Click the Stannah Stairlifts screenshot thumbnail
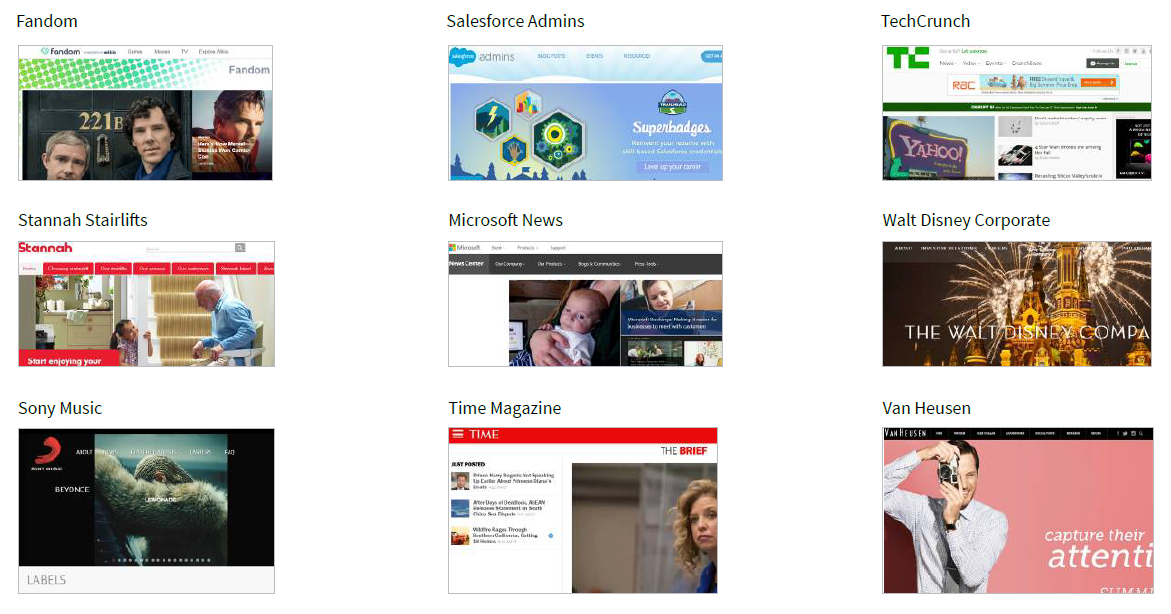Image resolution: width=1171 pixels, height=614 pixels. pos(146,304)
